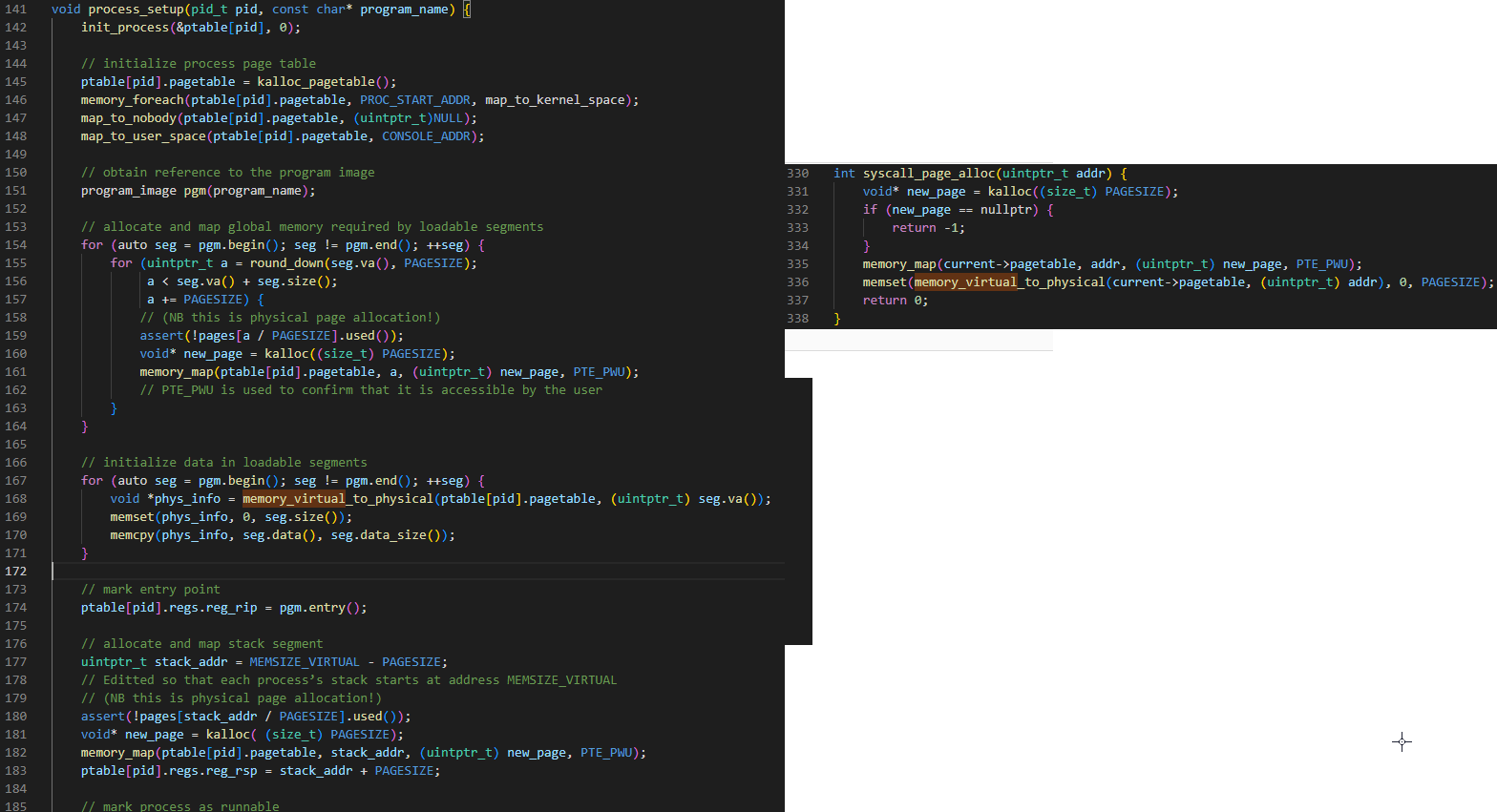
Task: Click MEMSIZE_VIRTUAL constant on line 177
Action: click(x=305, y=662)
